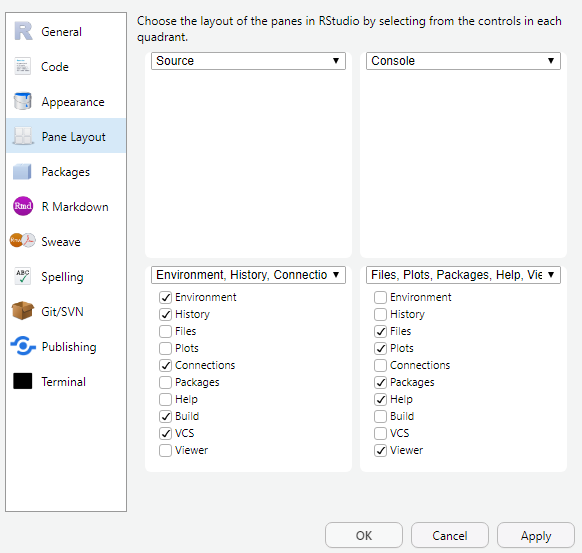This screenshot has height=553, width=582.
Task: Click the Appearance paint bucket icon
Action: coord(23,101)
